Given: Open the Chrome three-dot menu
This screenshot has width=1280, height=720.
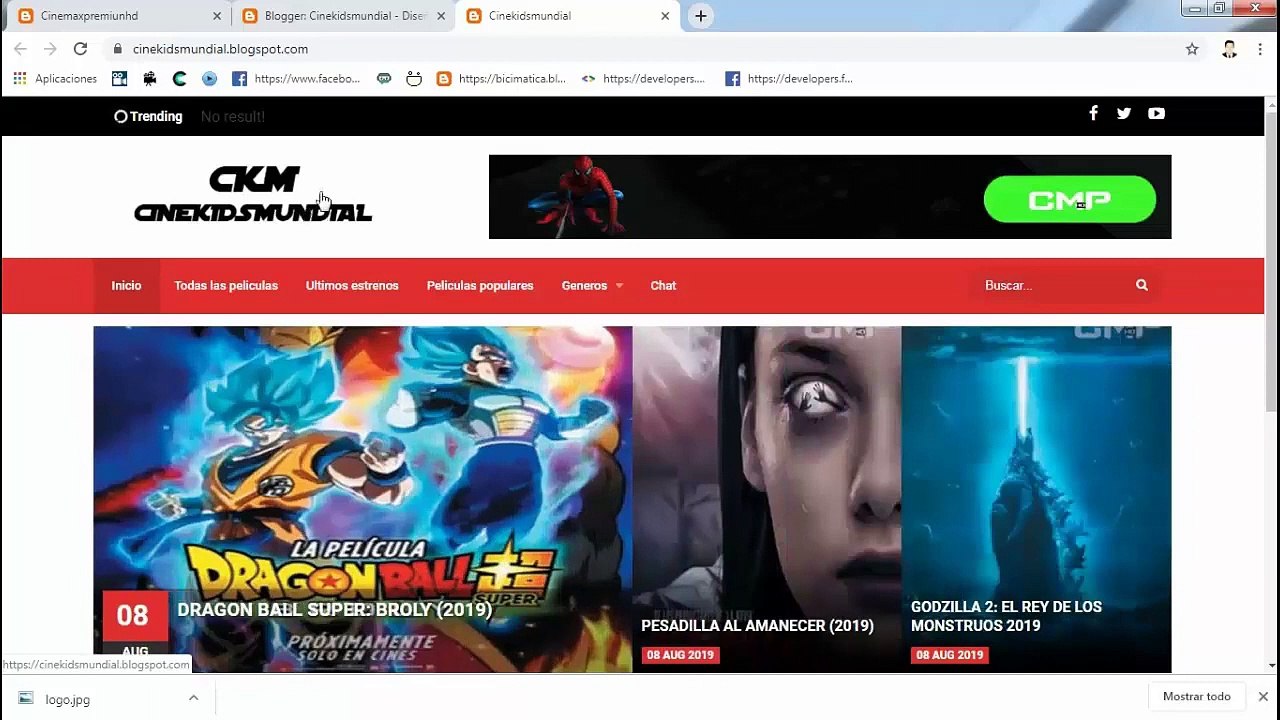Looking at the screenshot, I should [1260, 48].
